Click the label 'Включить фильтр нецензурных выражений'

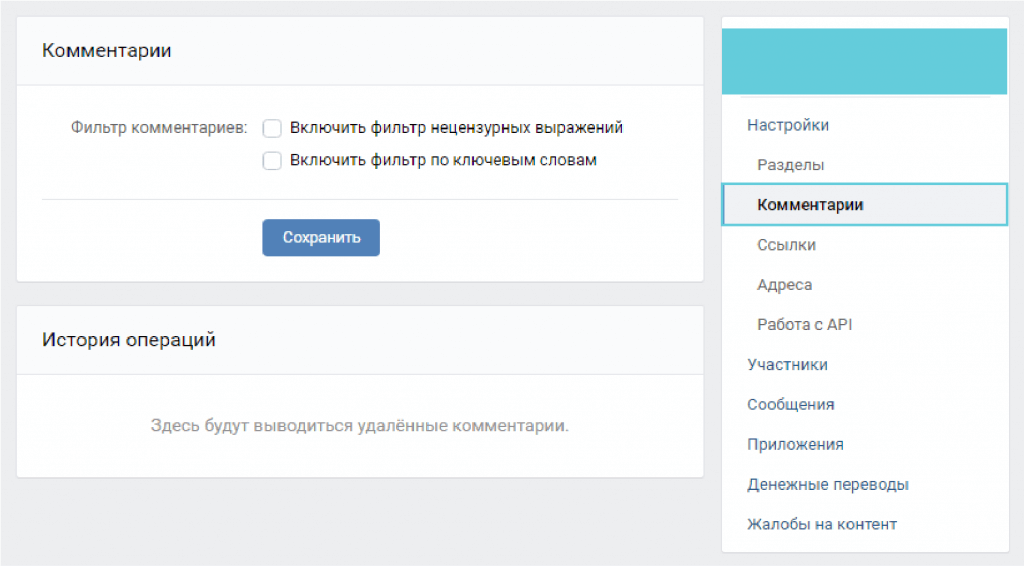pos(456,127)
